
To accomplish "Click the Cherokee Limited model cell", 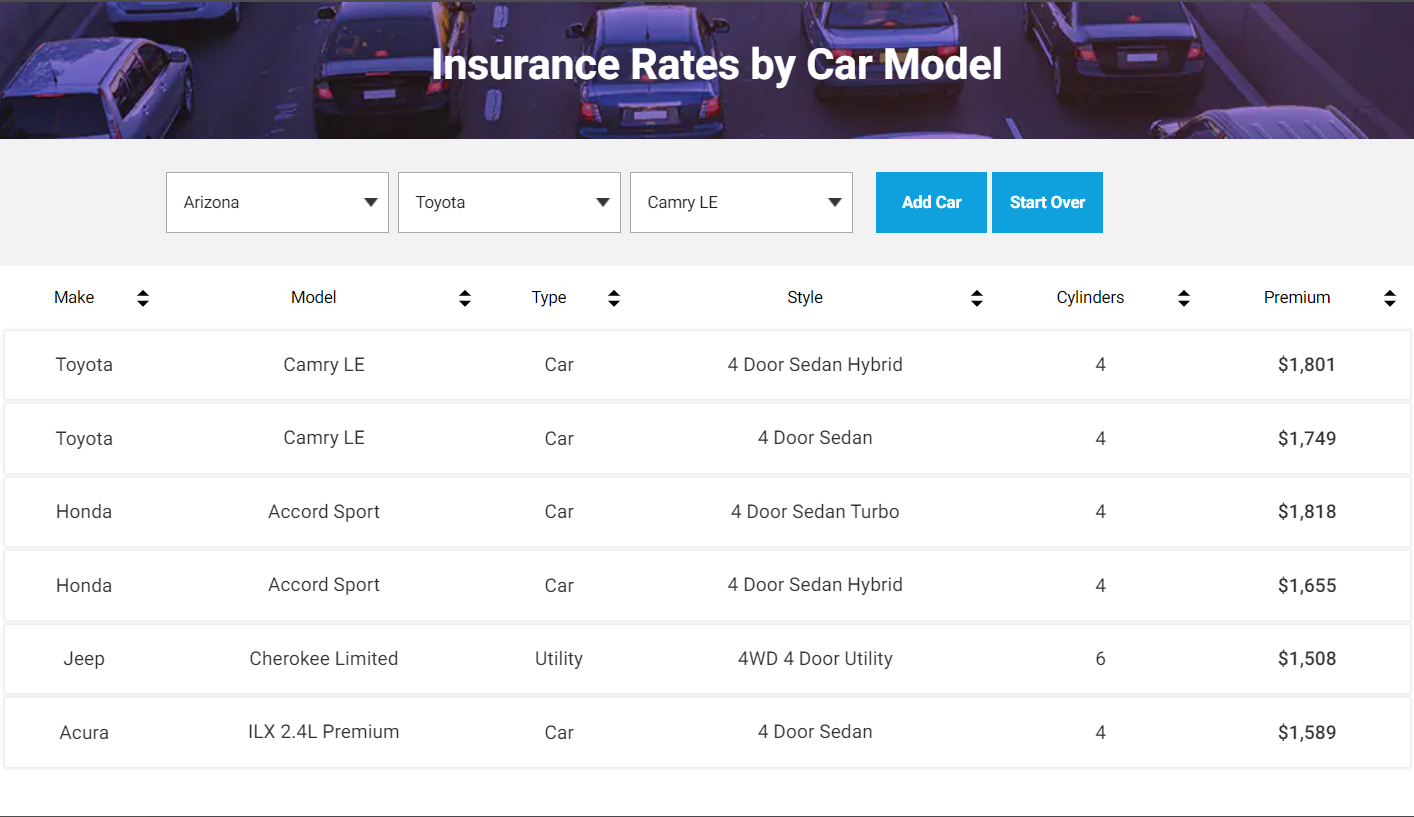I will (x=324, y=659).
